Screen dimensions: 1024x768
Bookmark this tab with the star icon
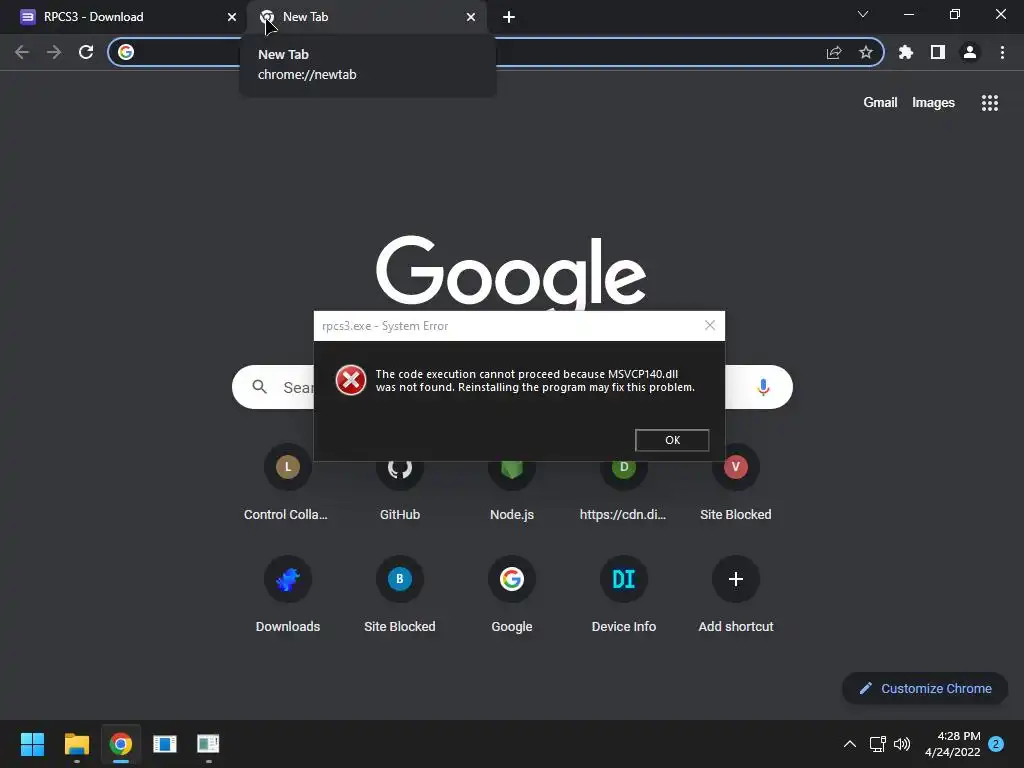[x=865, y=52]
